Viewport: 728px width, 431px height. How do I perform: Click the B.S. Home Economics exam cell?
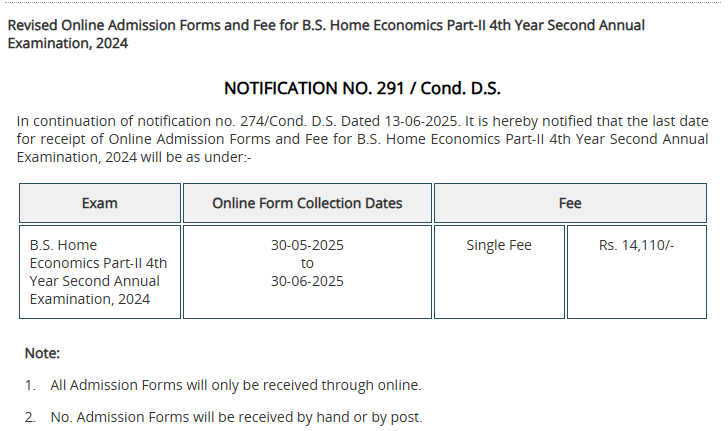pos(100,272)
